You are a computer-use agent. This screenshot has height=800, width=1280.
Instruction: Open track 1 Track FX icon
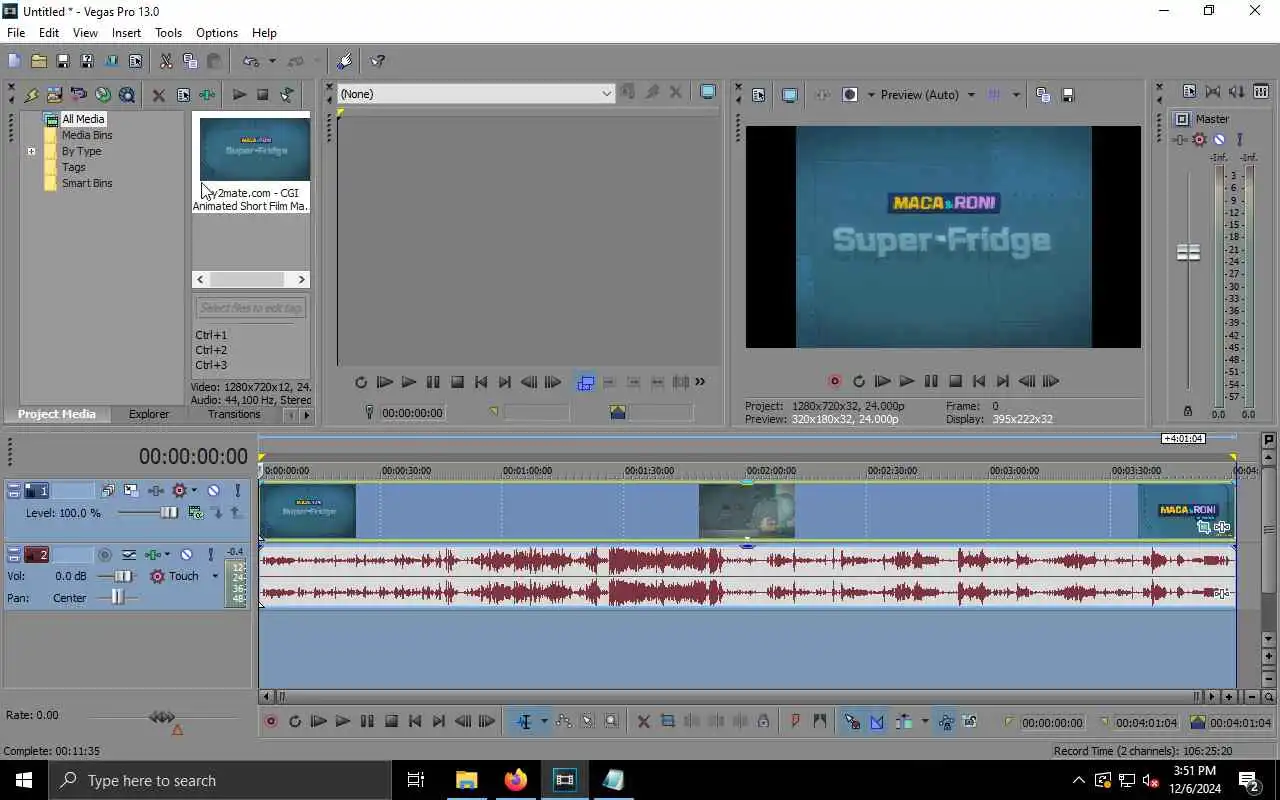[155, 491]
